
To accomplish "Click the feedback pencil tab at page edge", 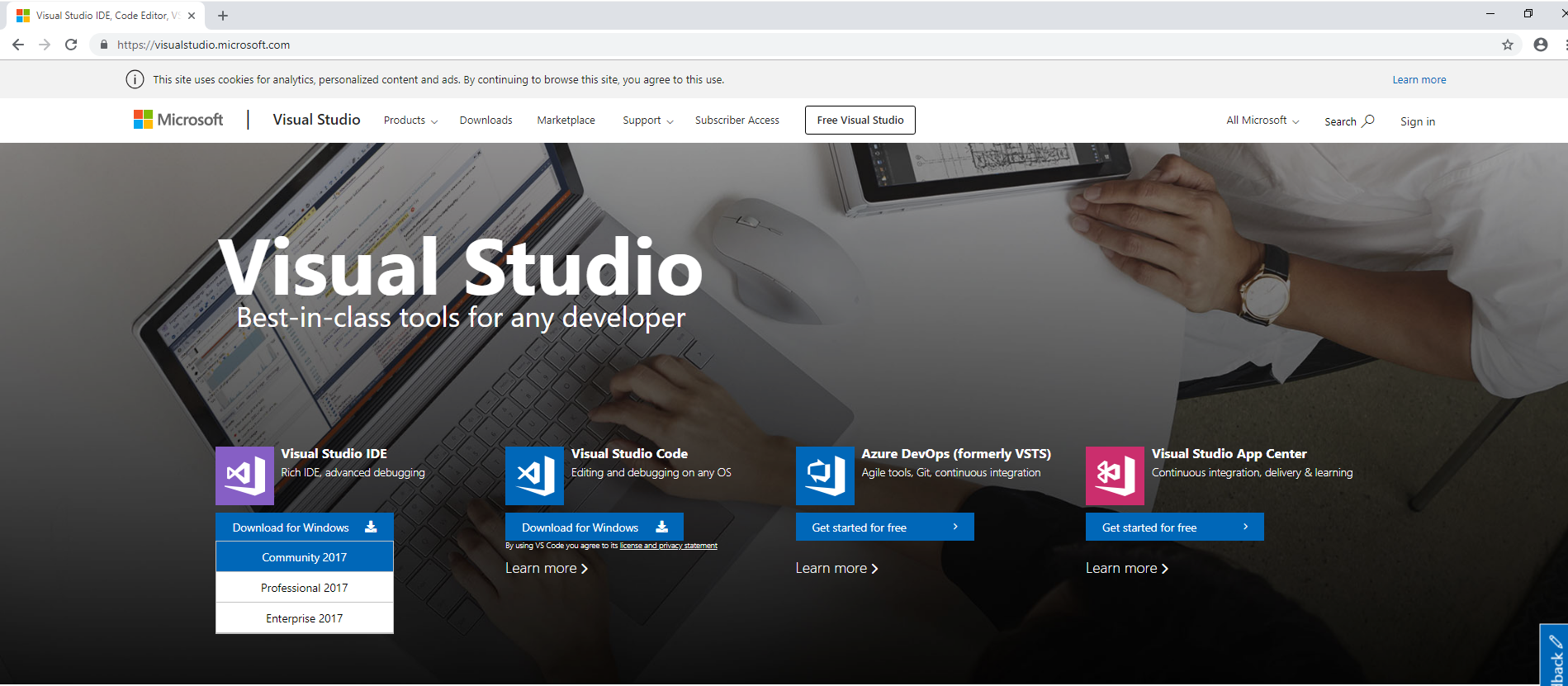I will [1554, 655].
